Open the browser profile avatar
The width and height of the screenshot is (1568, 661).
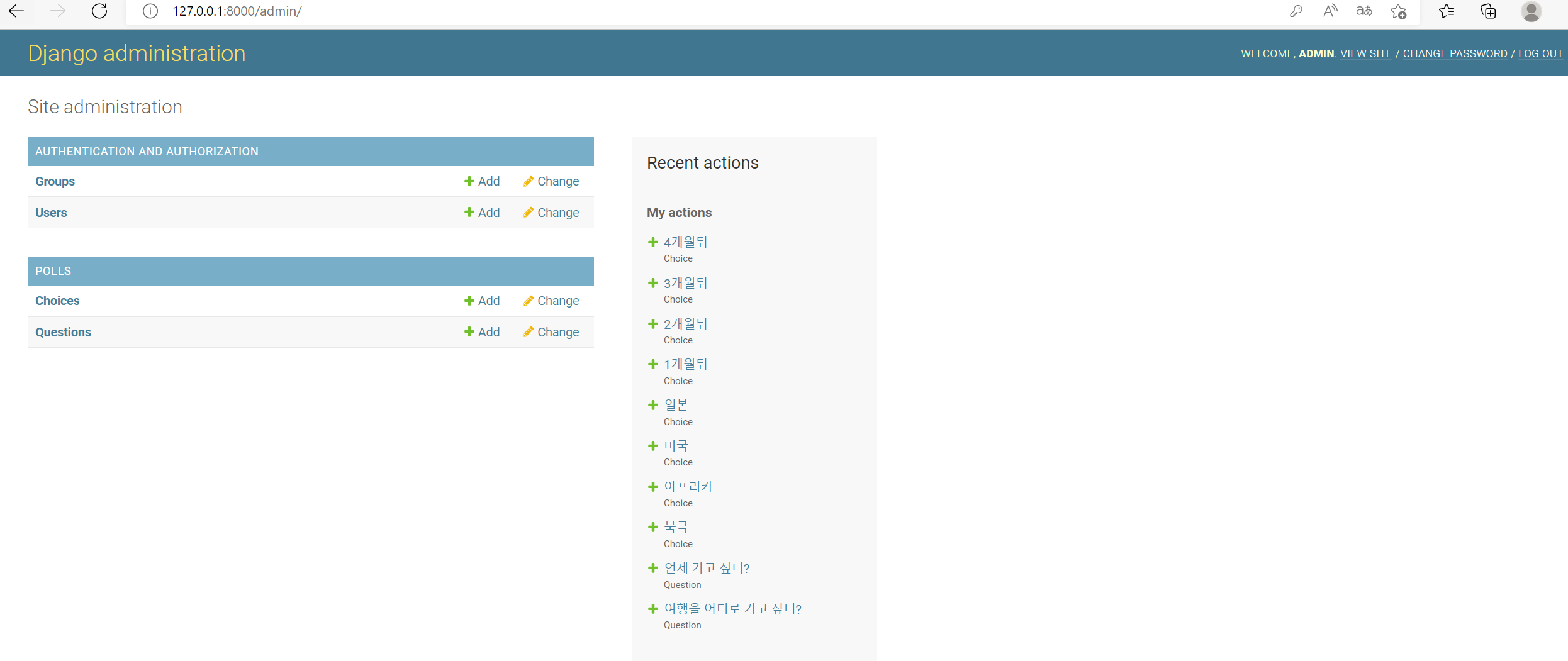1531,11
